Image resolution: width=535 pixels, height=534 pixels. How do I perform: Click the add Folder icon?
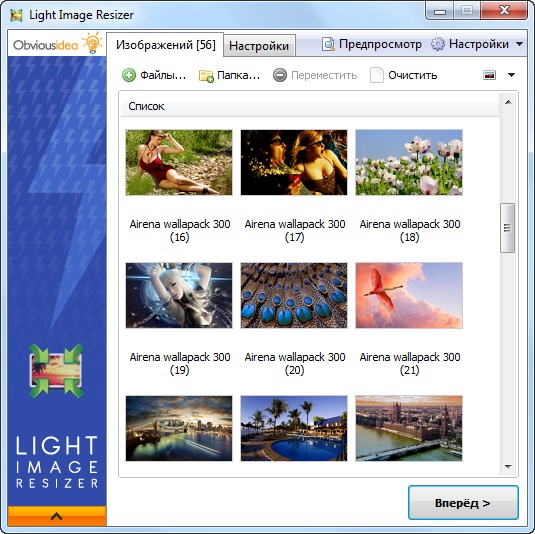[206, 75]
